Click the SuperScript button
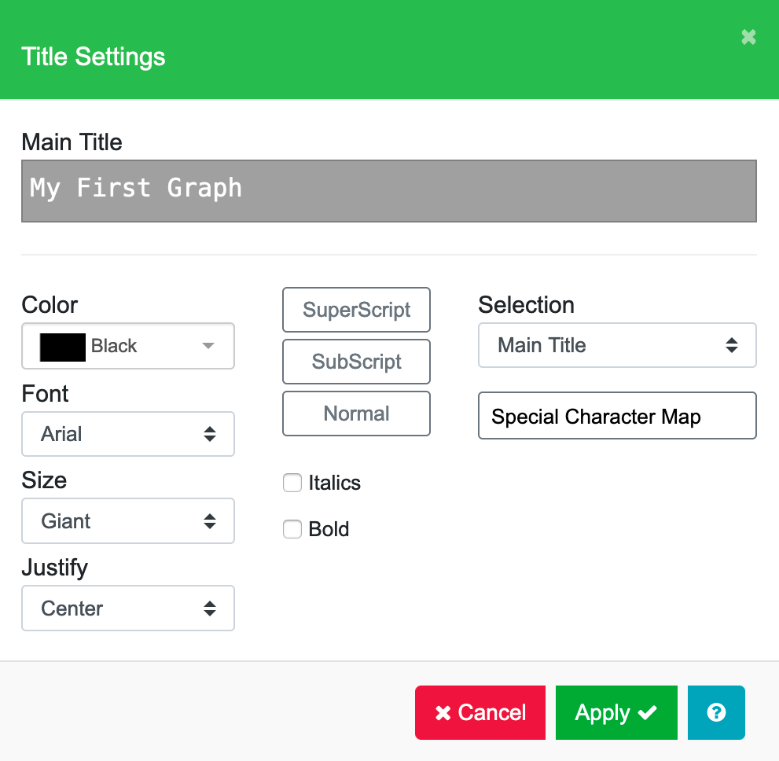 click(357, 310)
